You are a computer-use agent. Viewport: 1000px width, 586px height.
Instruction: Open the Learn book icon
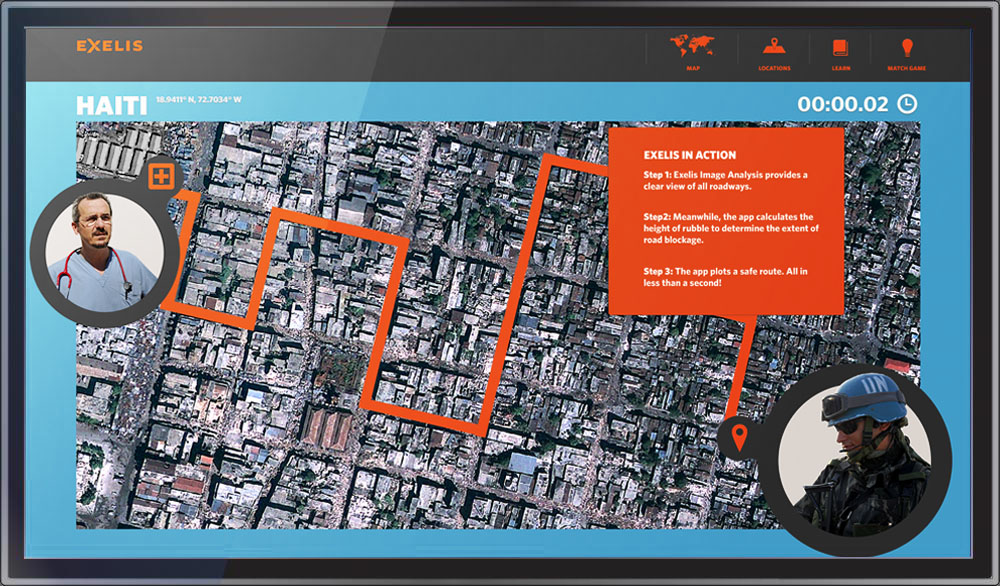click(840, 46)
